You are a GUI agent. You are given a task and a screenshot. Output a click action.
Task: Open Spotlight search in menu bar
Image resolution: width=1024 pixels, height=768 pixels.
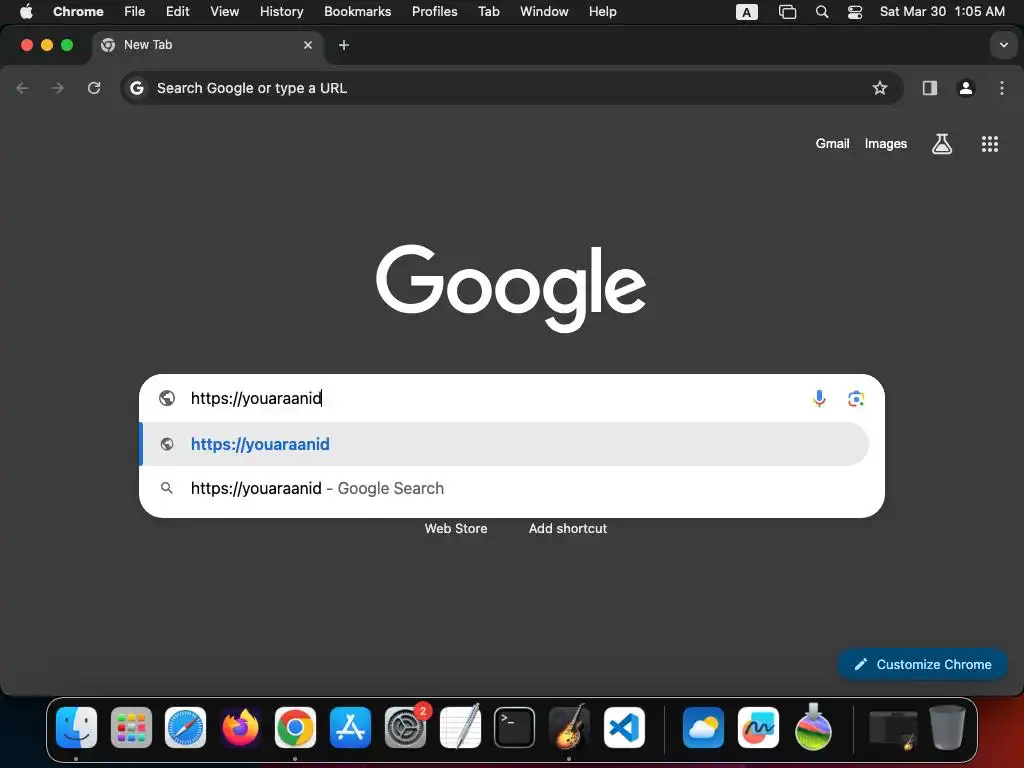coord(822,12)
